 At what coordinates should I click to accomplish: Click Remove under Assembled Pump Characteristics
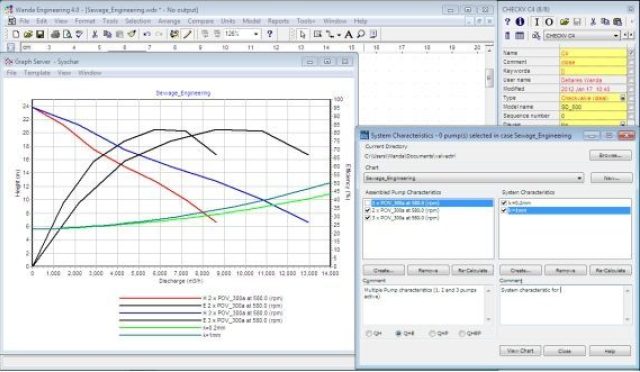click(428, 270)
